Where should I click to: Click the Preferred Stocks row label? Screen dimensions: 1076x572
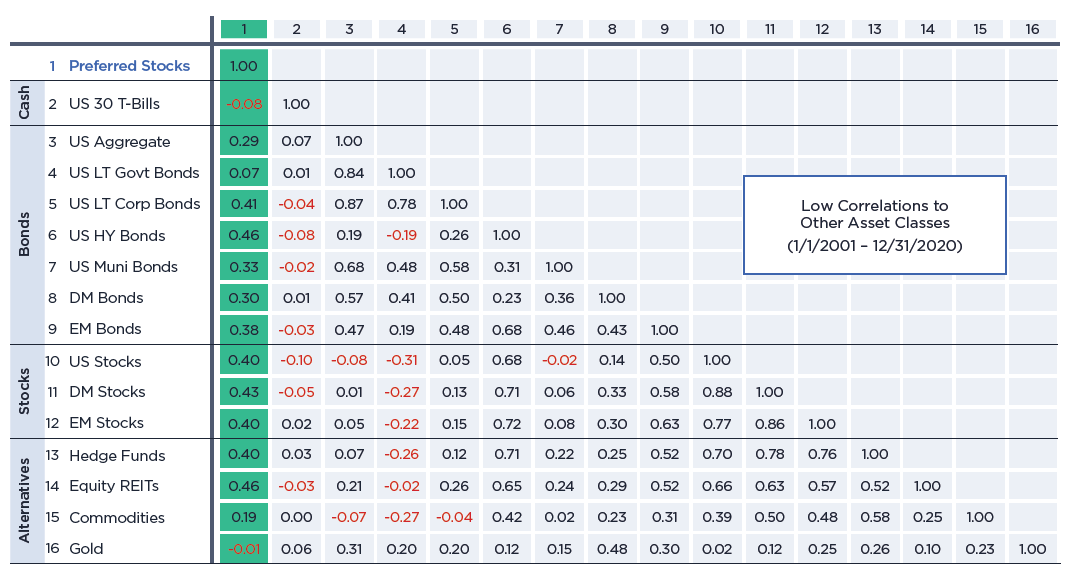pyautogui.click(x=128, y=66)
